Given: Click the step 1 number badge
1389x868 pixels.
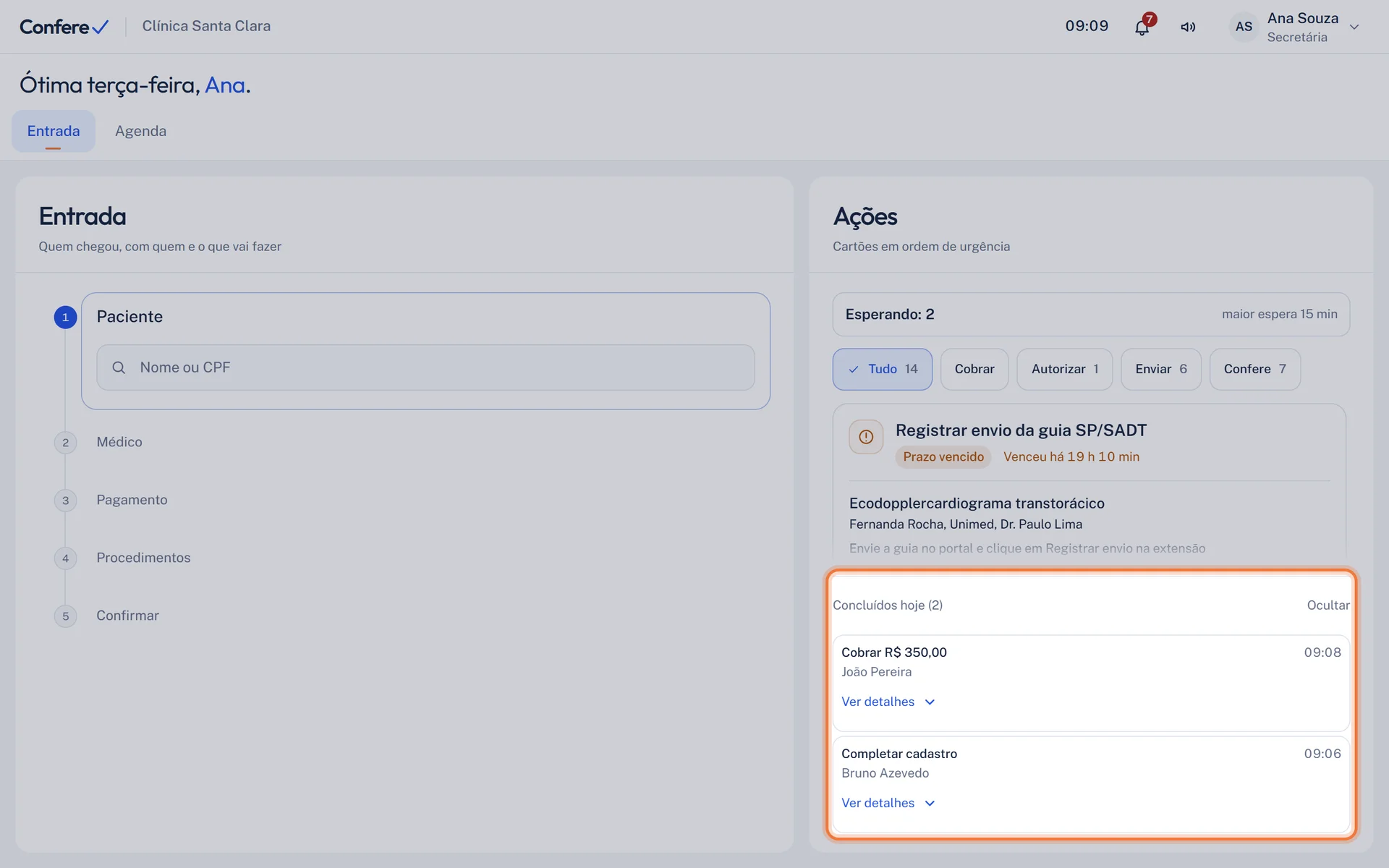Looking at the screenshot, I should (x=65, y=317).
